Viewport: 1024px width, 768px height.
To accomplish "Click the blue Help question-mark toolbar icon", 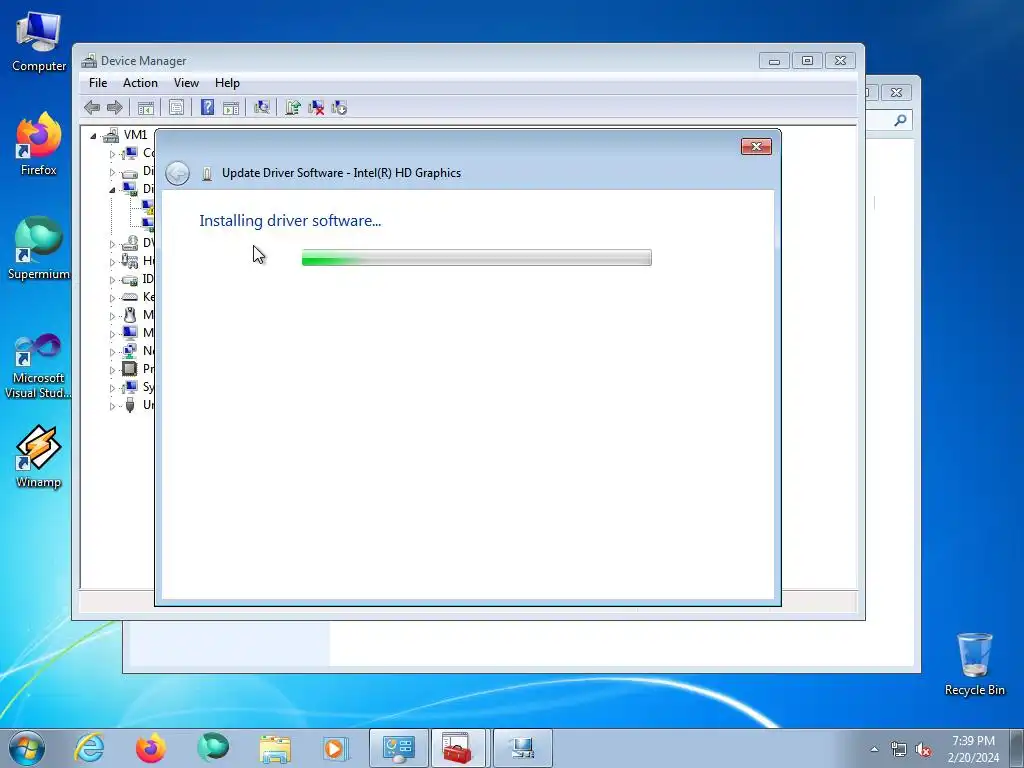I will click(207, 108).
